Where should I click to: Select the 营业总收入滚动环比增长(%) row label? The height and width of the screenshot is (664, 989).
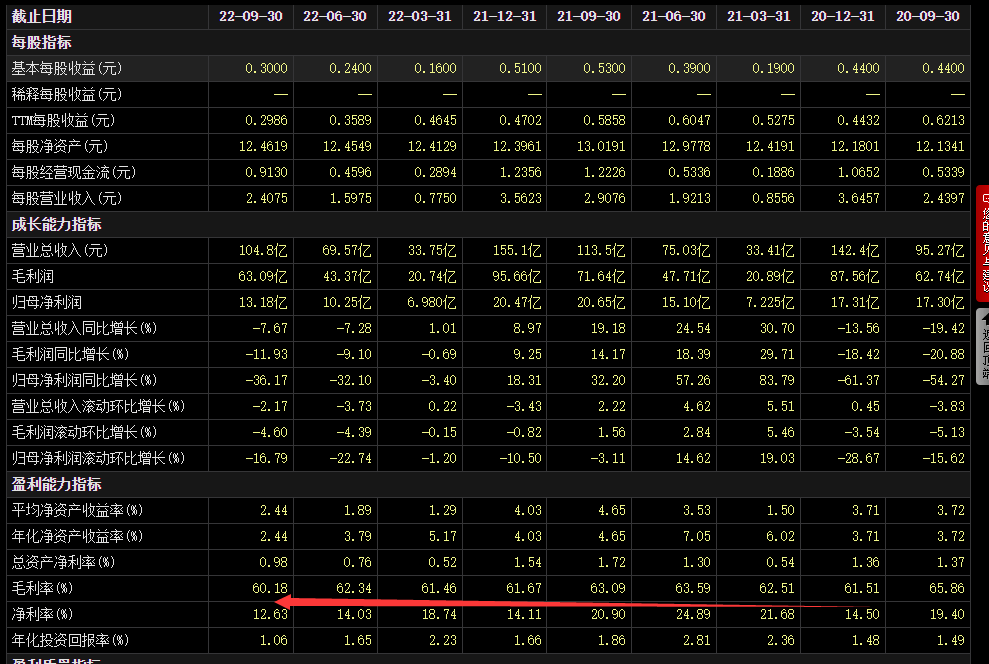tap(98, 406)
